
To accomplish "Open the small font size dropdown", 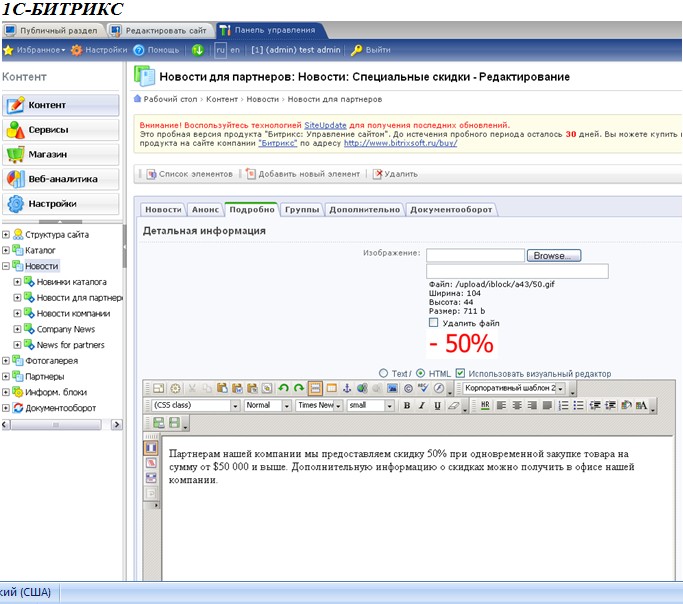I will point(371,405).
